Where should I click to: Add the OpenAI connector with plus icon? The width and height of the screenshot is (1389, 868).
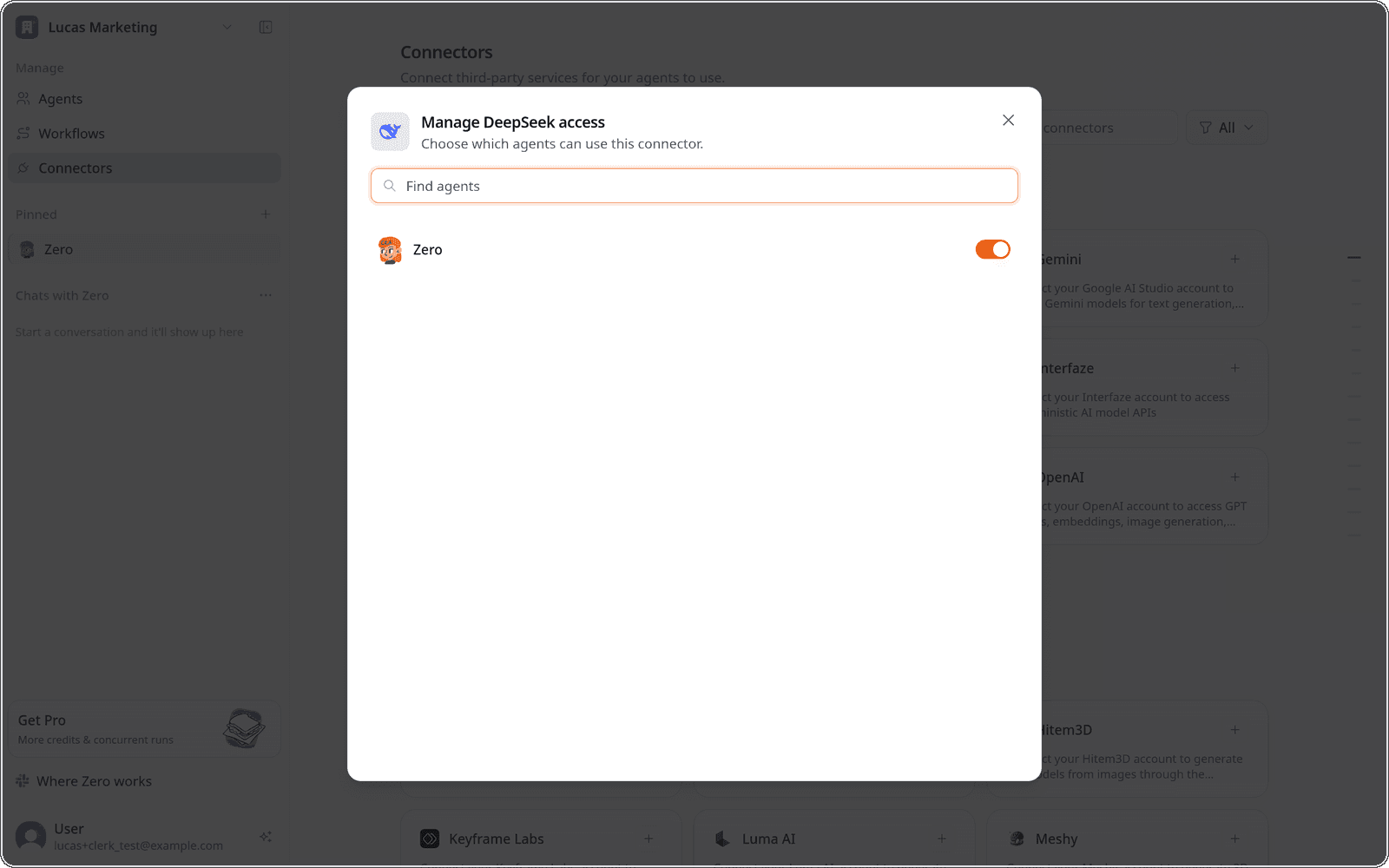point(1234,477)
